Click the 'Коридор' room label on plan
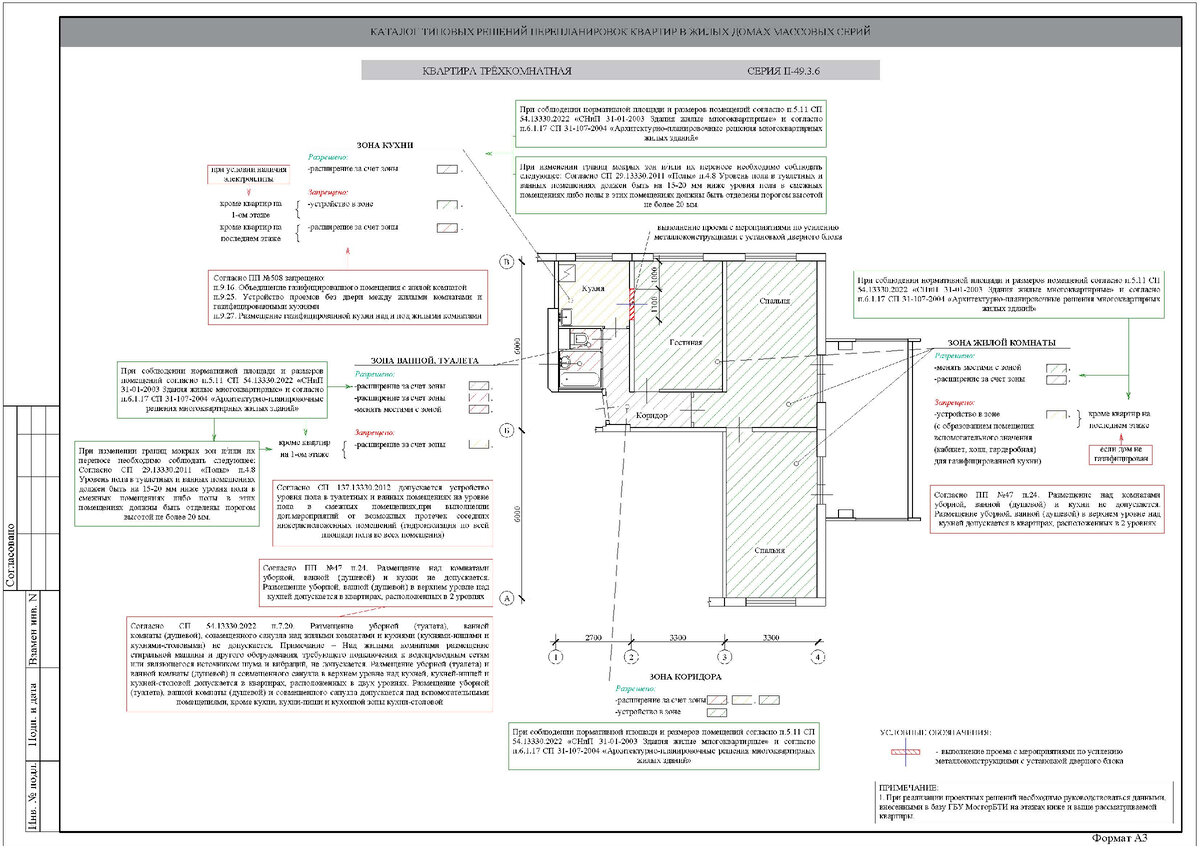Screen dimensions: 1200x848 (x=651, y=414)
